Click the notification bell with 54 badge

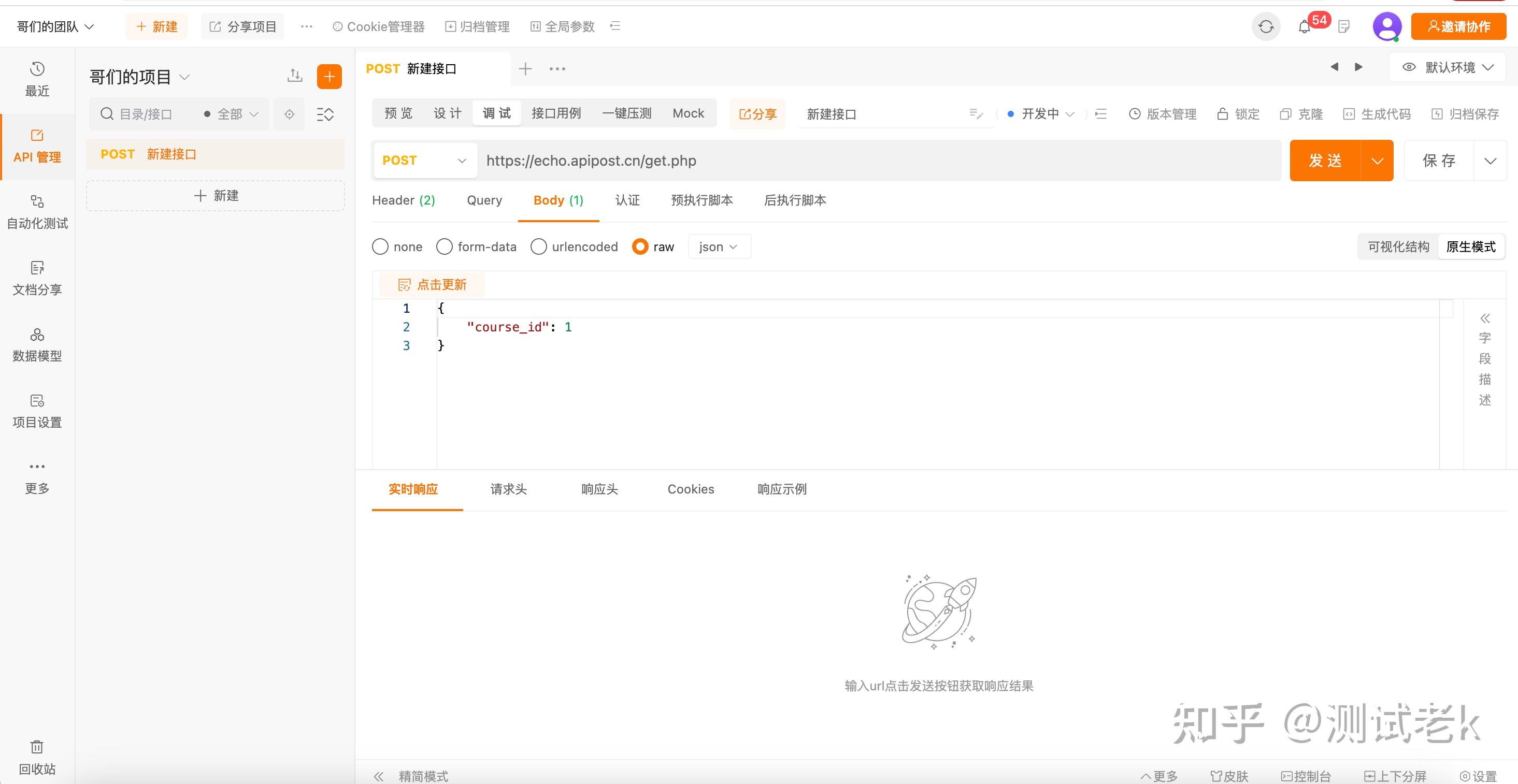[1304, 26]
